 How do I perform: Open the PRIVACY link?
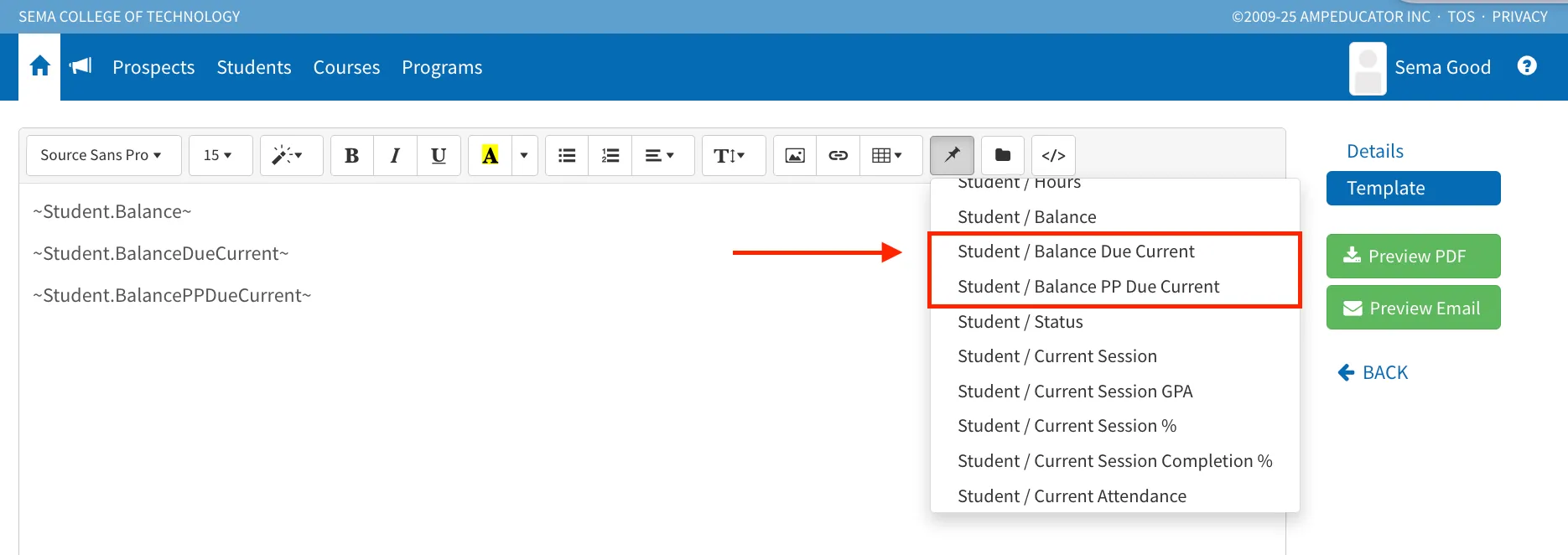pyautogui.click(x=1519, y=17)
